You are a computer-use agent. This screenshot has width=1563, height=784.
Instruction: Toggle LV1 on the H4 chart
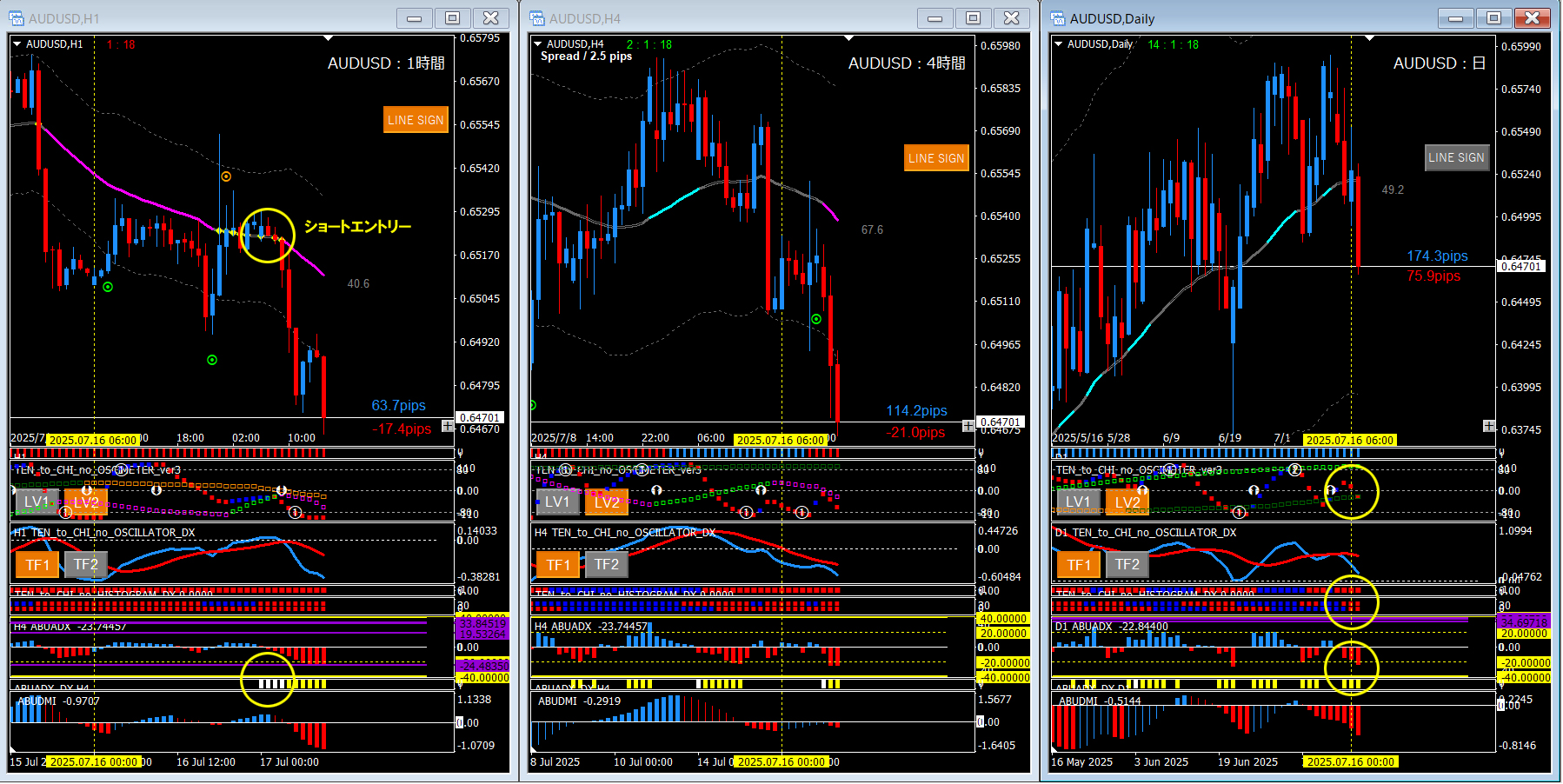coord(558,502)
